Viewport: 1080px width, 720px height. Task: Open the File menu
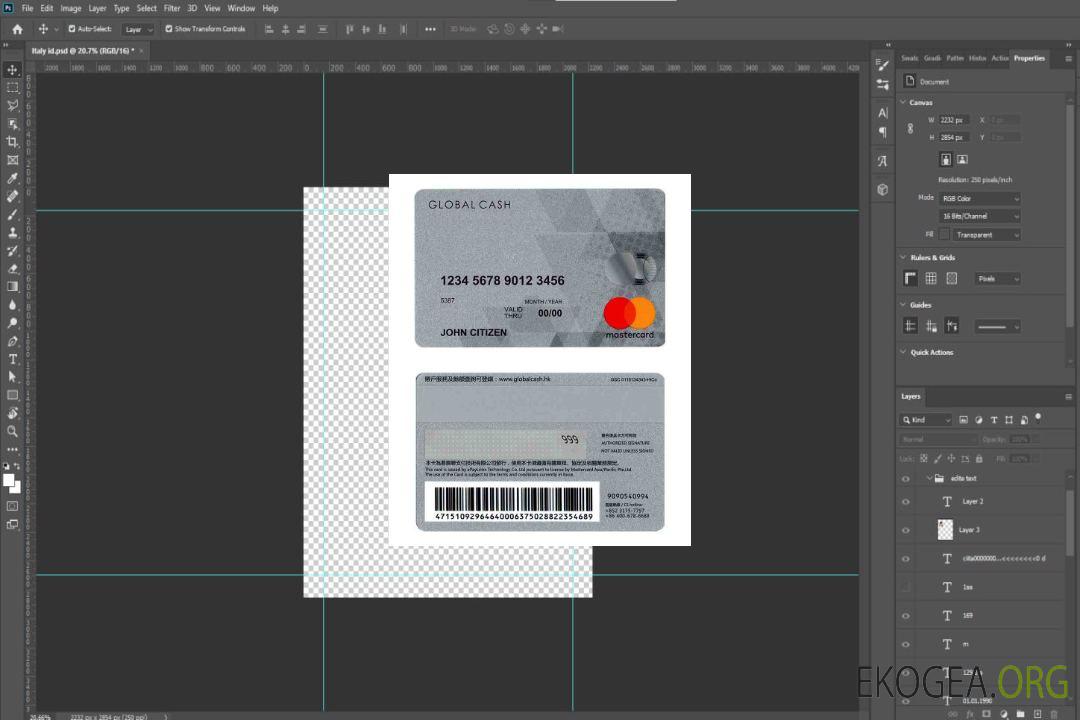28,8
